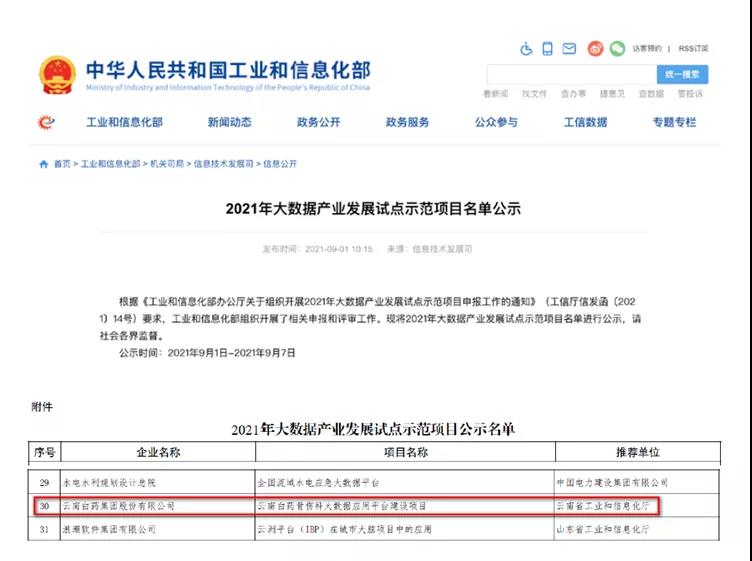Click the 序号 column header
Viewport: 752px width, 561px height.
45,452
